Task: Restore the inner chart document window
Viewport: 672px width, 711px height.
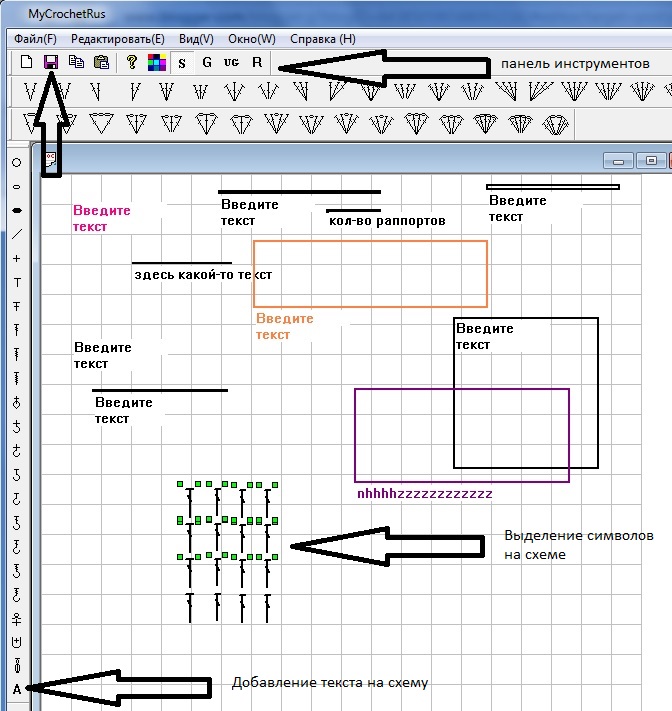Action: [651, 161]
